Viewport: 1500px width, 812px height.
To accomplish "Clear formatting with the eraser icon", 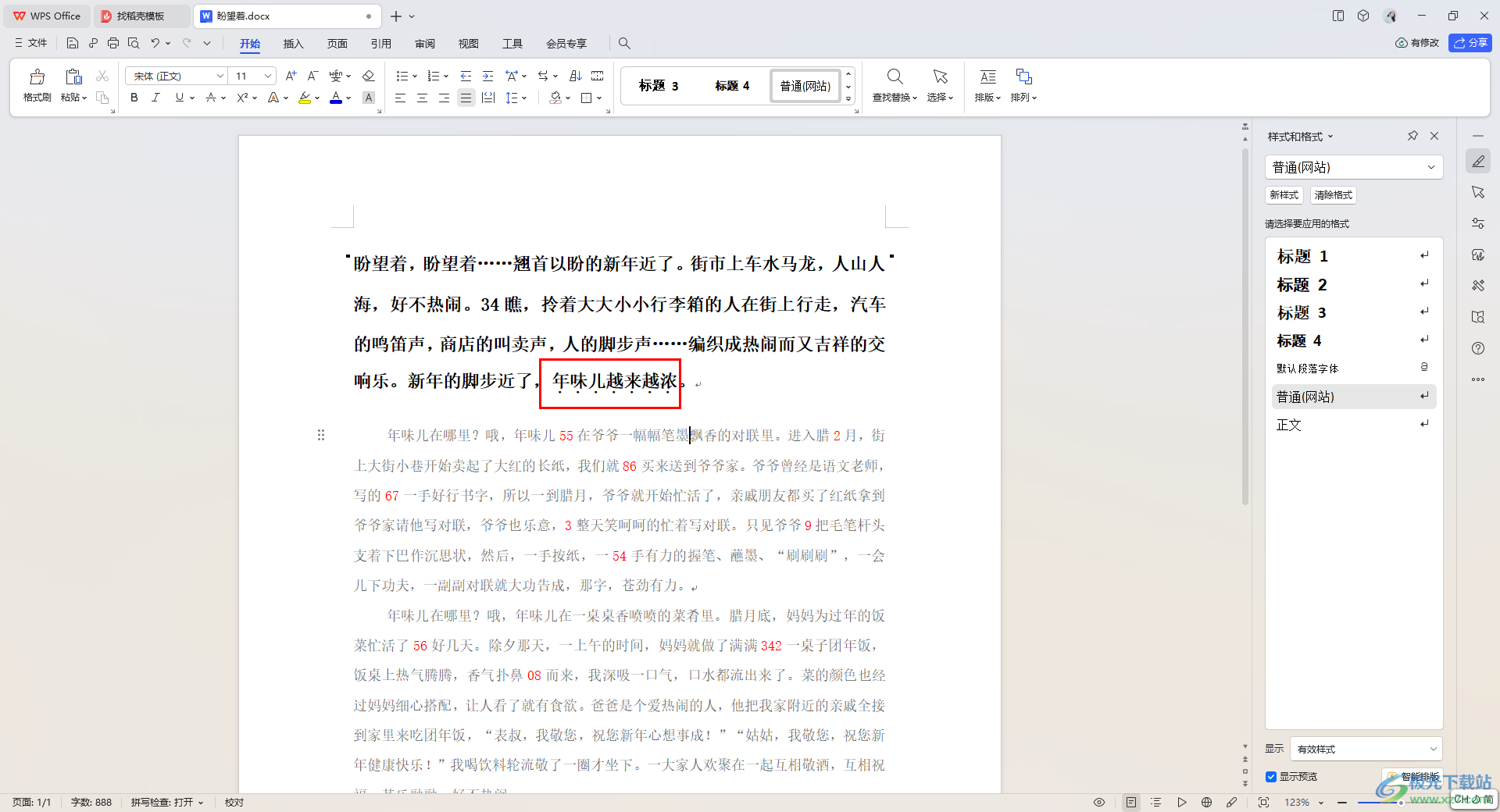I will pos(369,76).
